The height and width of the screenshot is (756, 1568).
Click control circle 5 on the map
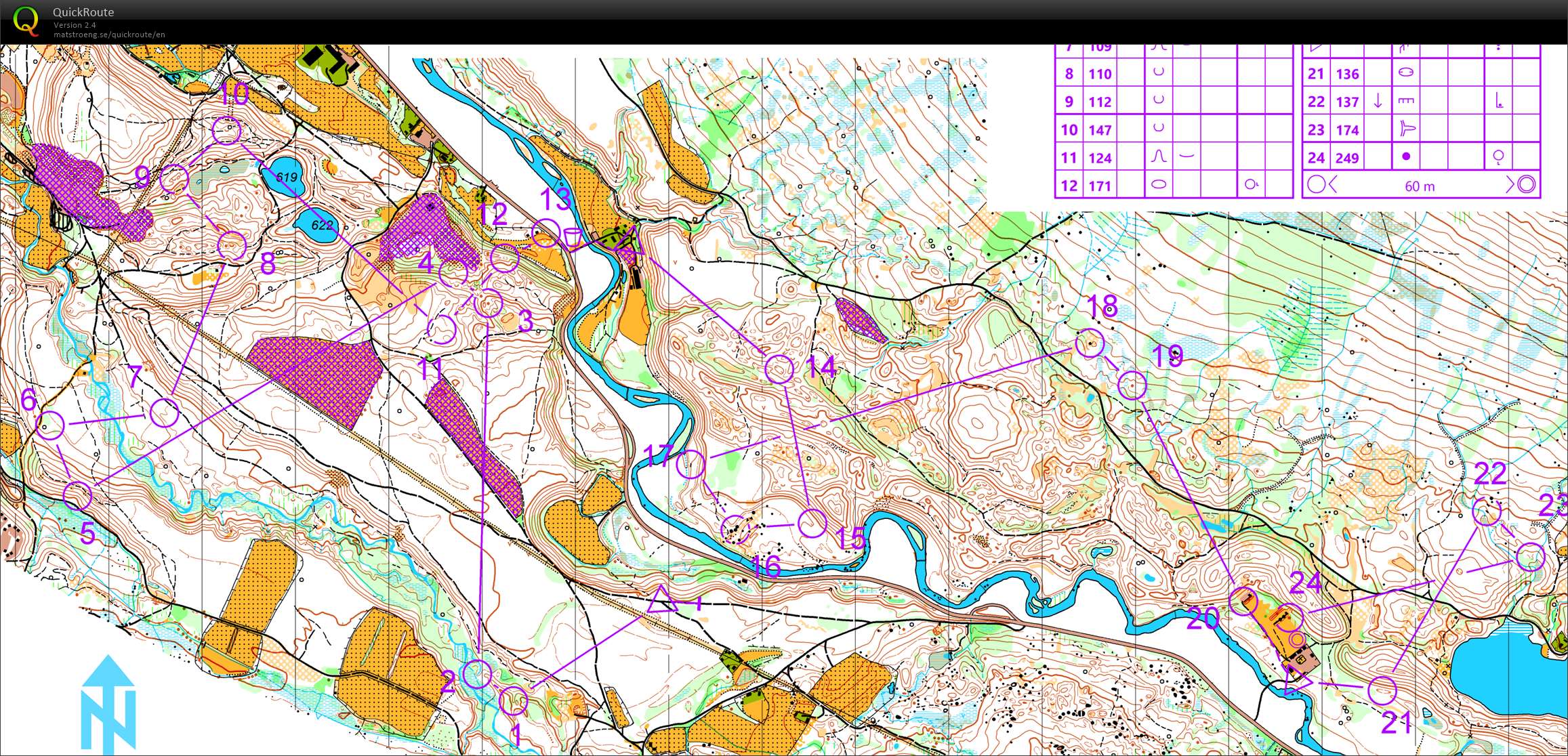77,496
